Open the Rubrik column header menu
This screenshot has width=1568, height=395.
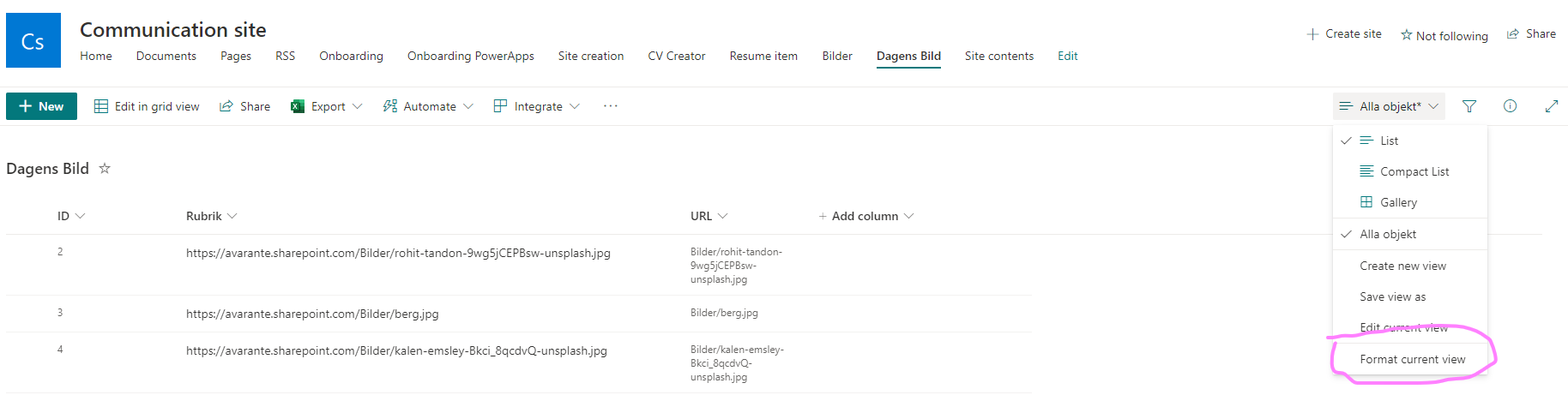(211, 216)
